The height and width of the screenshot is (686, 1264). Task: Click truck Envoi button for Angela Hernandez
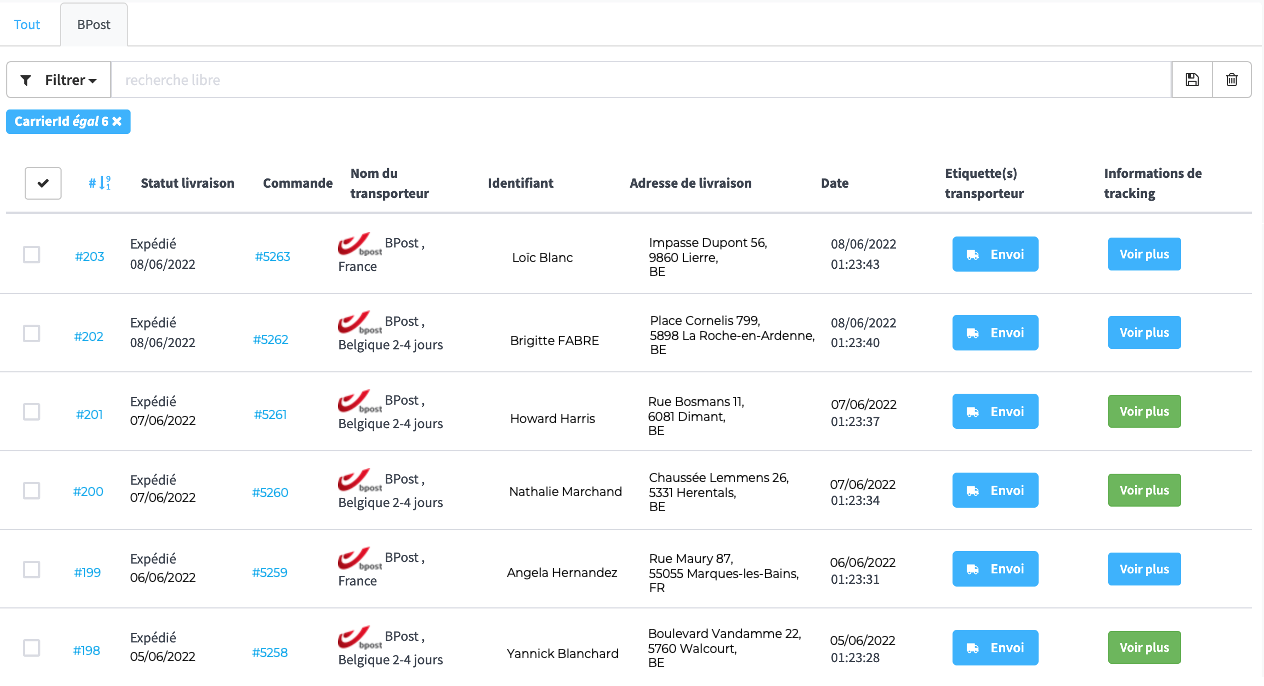(x=995, y=569)
